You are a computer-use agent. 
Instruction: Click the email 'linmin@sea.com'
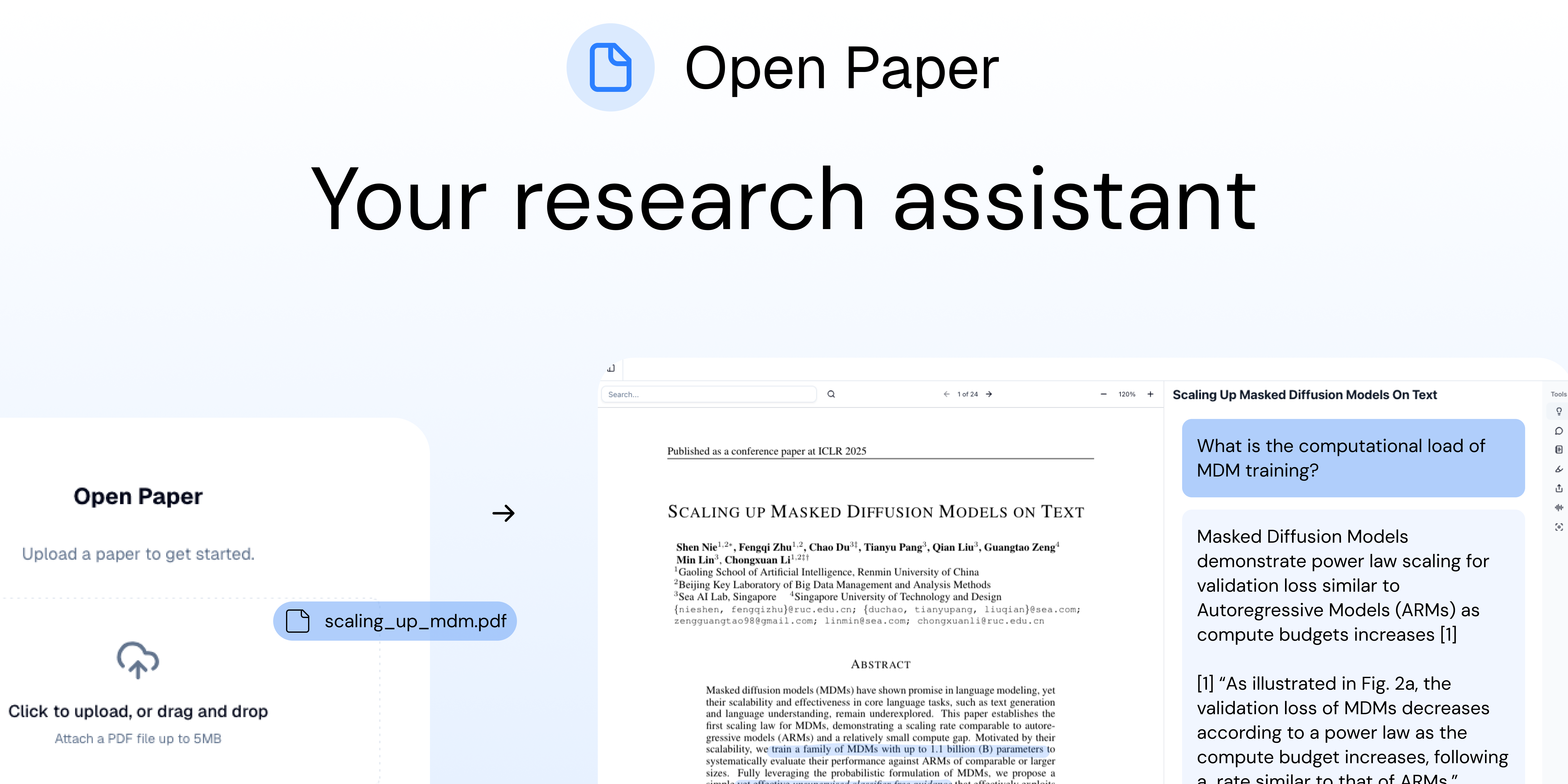click(x=864, y=621)
